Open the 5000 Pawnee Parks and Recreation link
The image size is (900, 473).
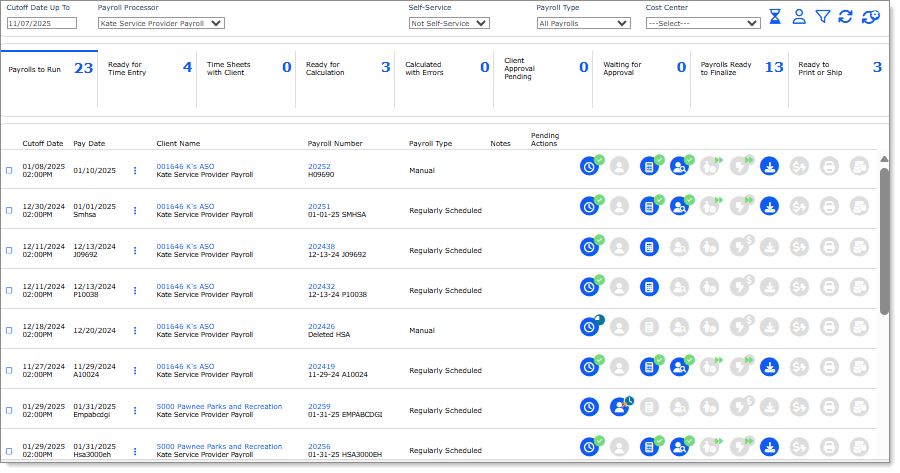pos(219,406)
